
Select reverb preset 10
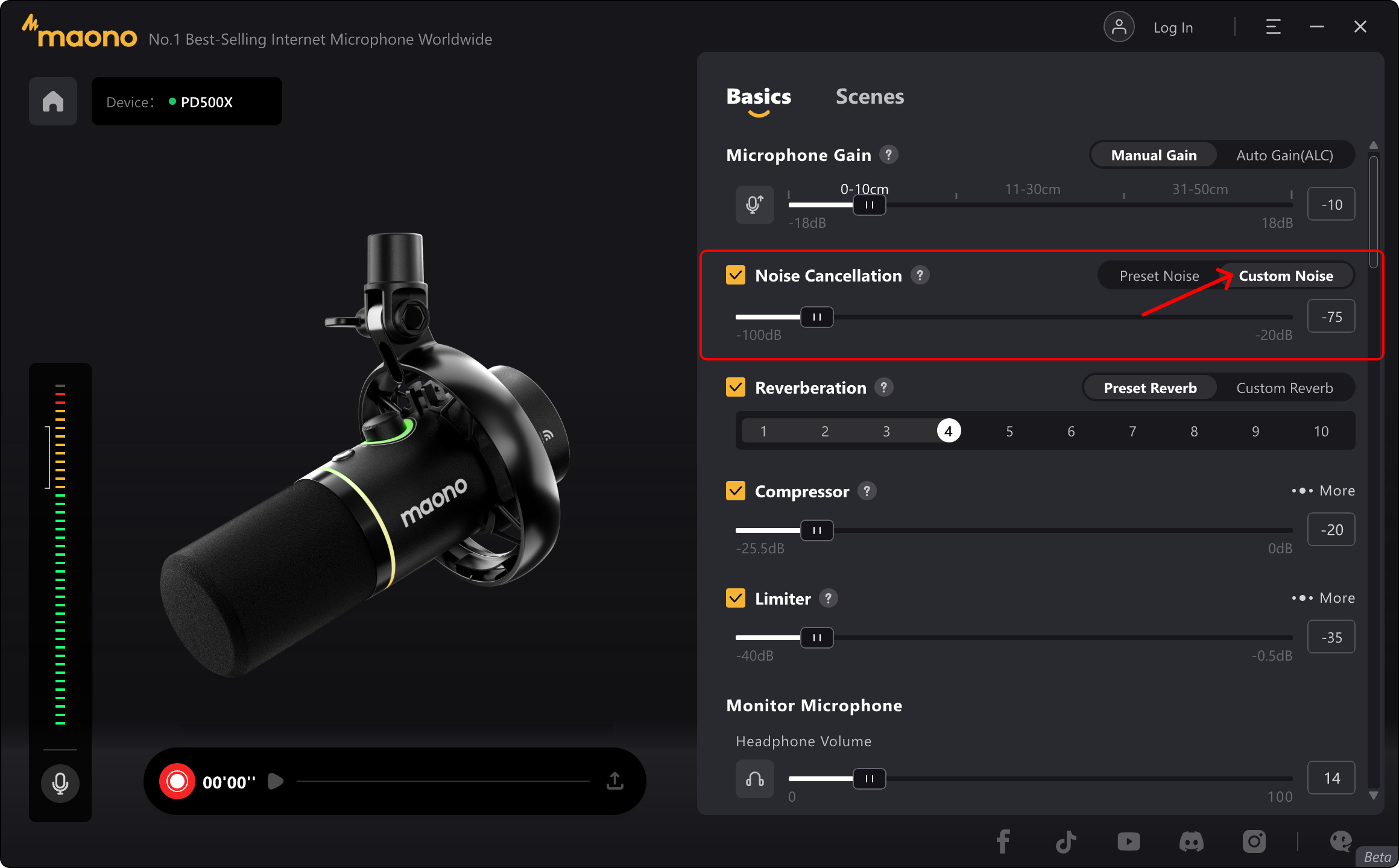pyautogui.click(x=1321, y=431)
